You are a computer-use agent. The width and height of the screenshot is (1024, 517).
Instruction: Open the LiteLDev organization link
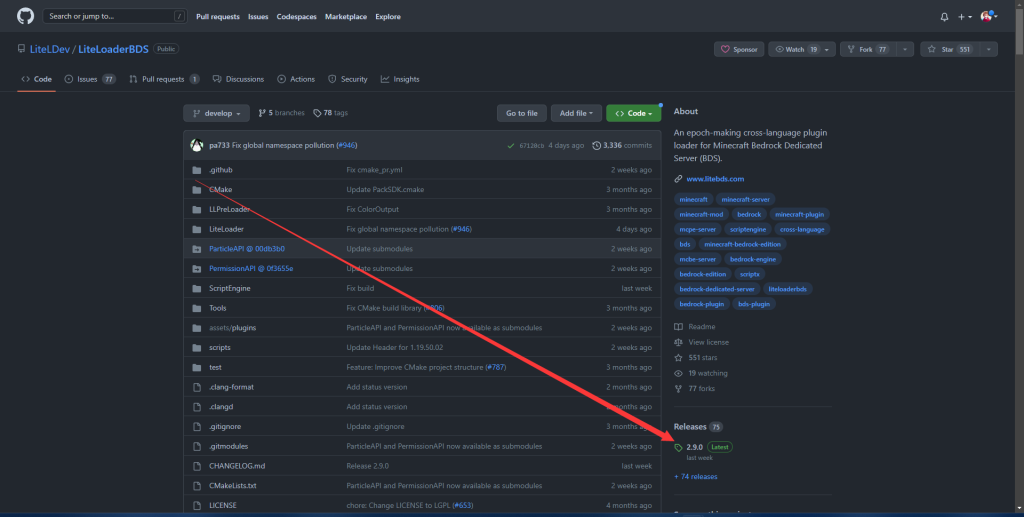coord(50,49)
